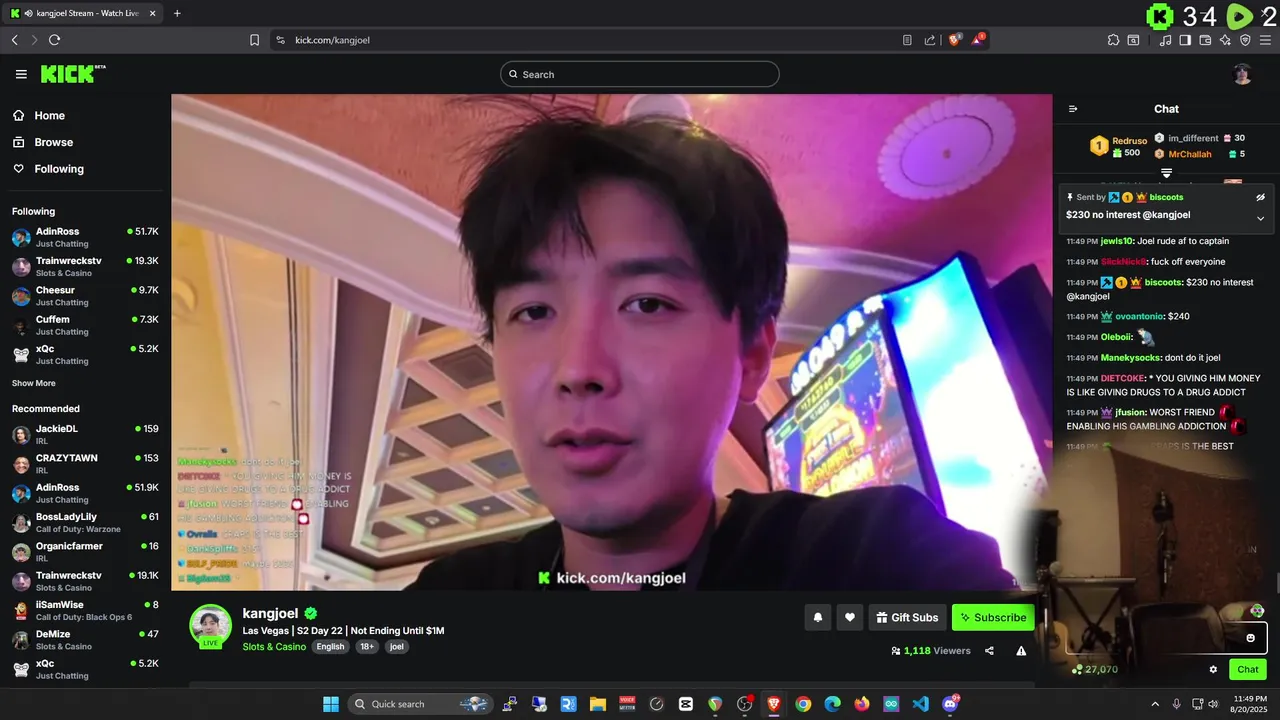Screen dimensions: 1280x720
Task: Toggle browser sidebar panel icon
Action: point(1185,40)
